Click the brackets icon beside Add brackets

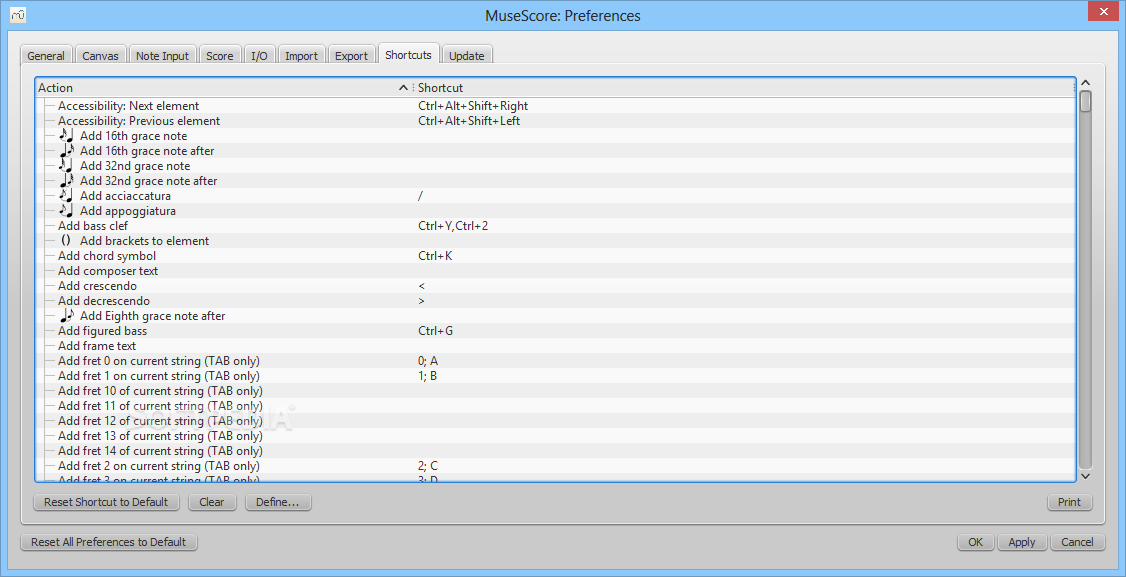[66, 241]
